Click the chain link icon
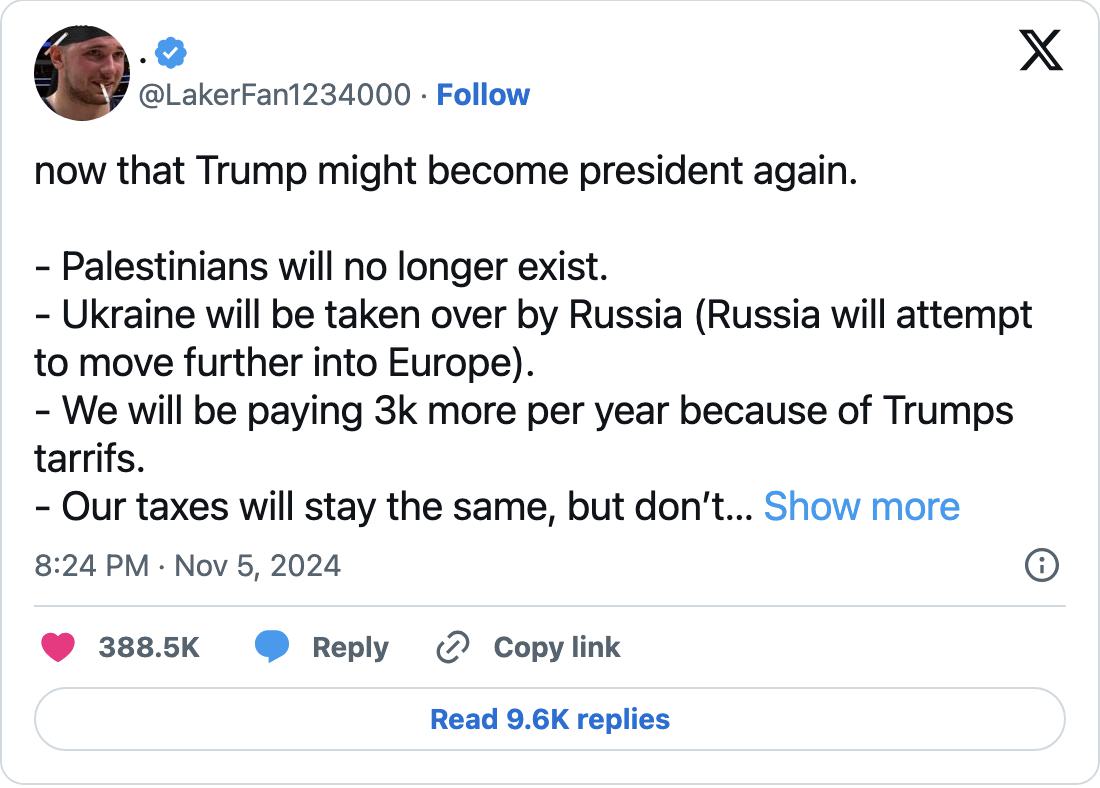 click(x=452, y=647)
